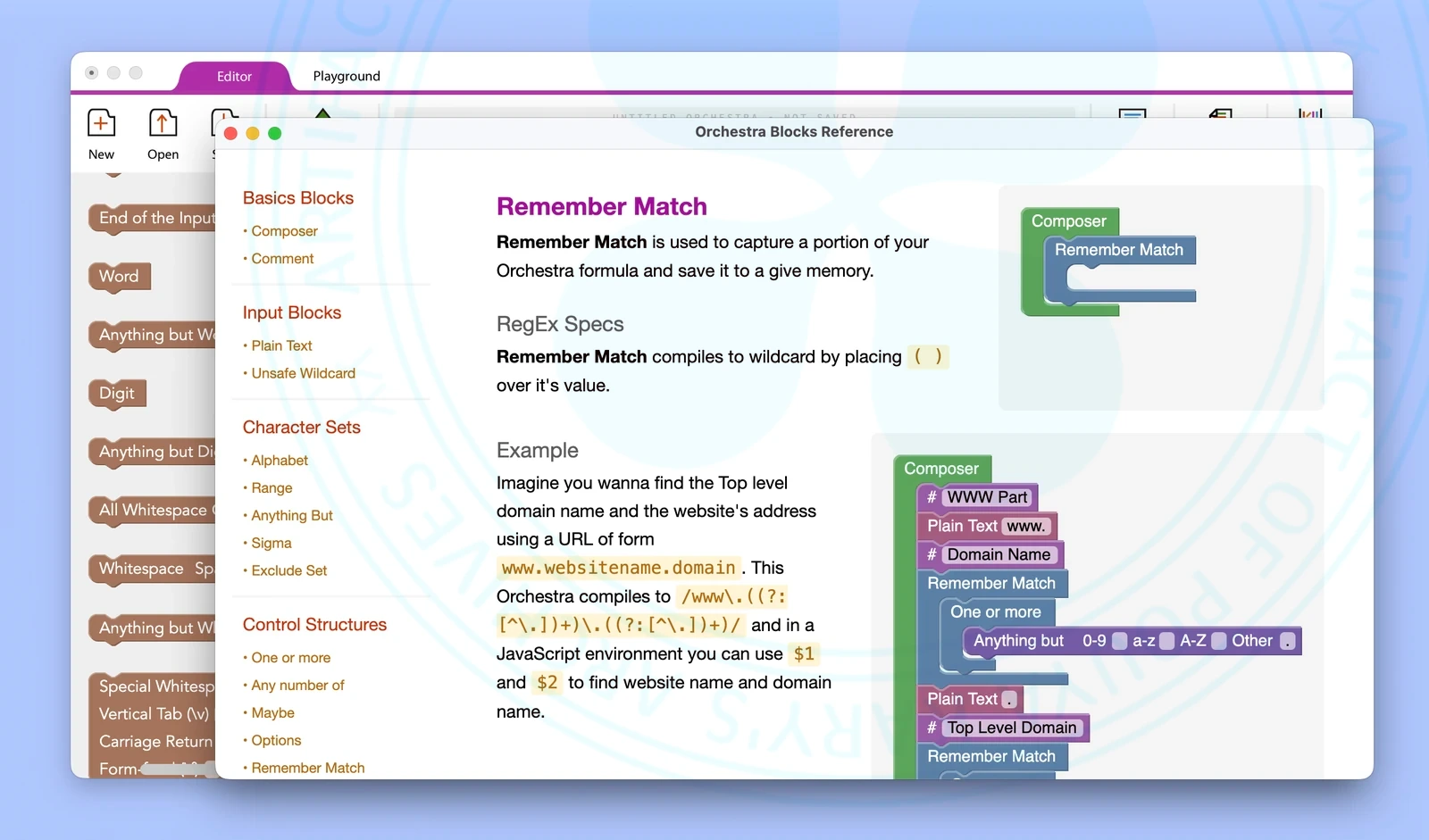Click the WWW Part comment field
Viewport: 1429px width, 840px height.
988,497
